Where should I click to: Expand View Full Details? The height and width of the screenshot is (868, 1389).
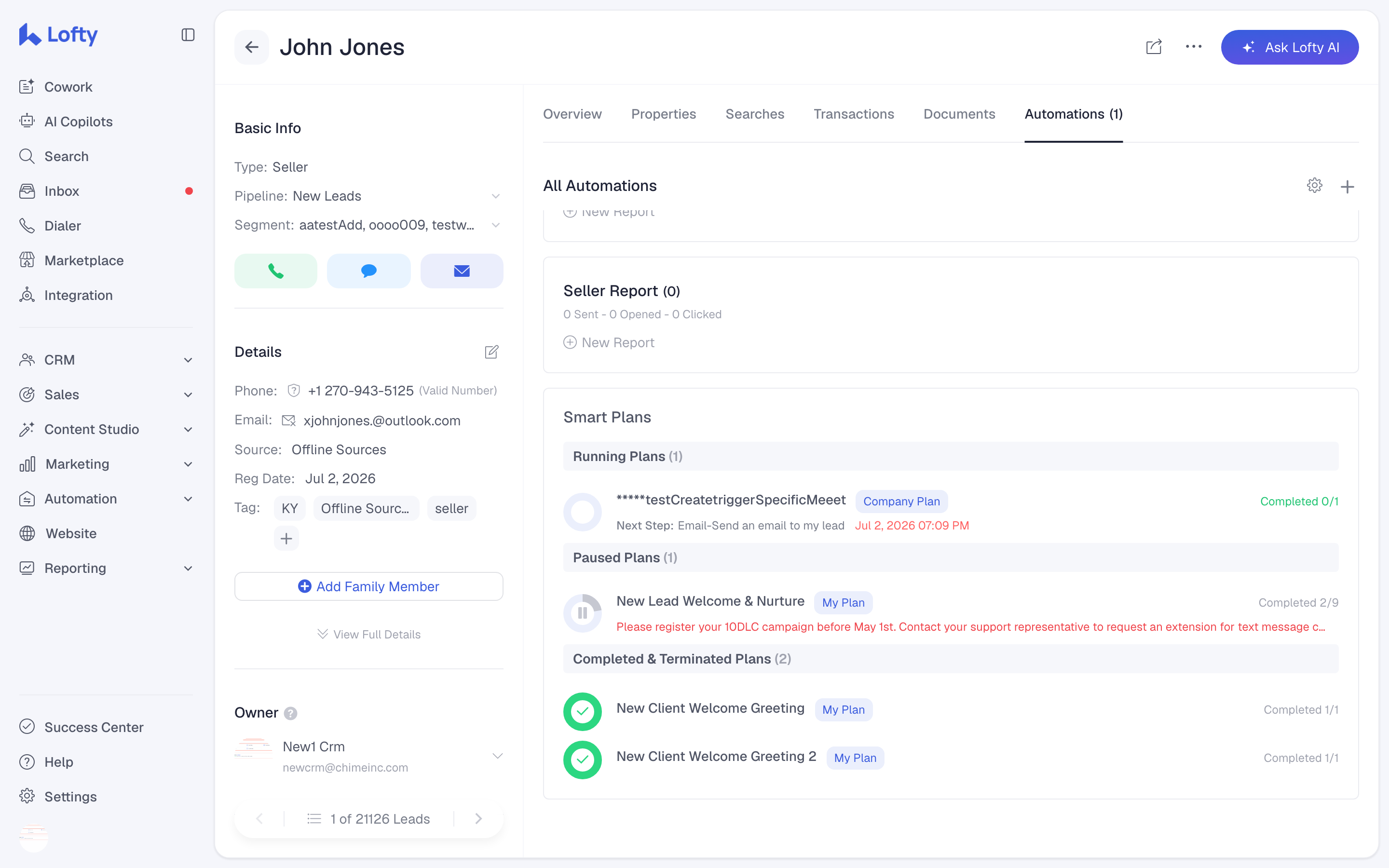pos(368,634)
